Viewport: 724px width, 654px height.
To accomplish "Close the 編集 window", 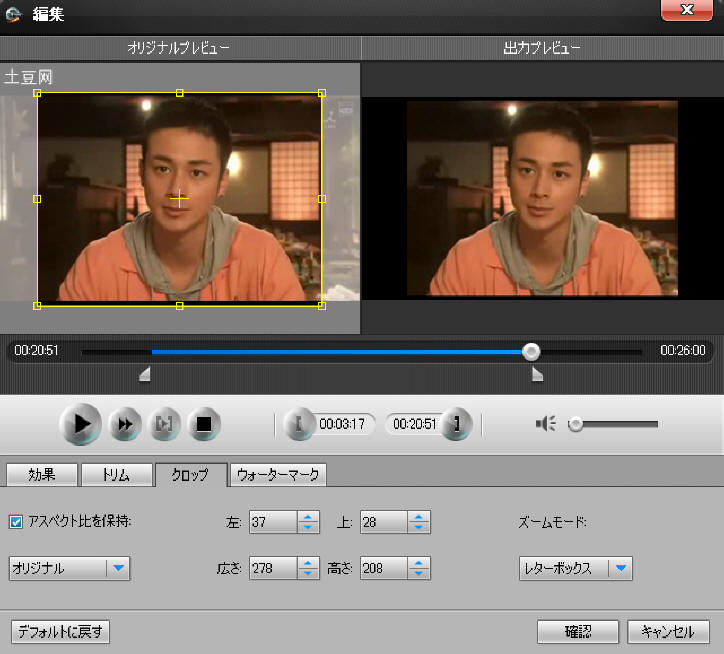I will click(x=687, y=10).
